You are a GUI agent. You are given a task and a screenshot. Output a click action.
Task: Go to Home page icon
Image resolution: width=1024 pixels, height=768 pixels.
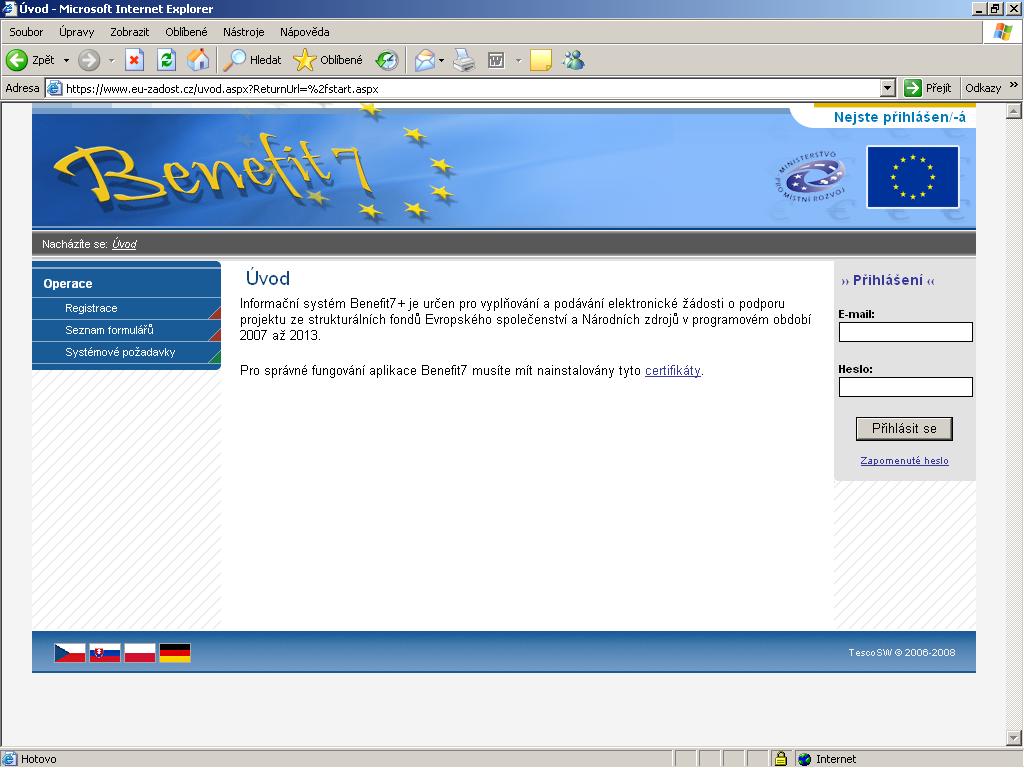point(198,60)
